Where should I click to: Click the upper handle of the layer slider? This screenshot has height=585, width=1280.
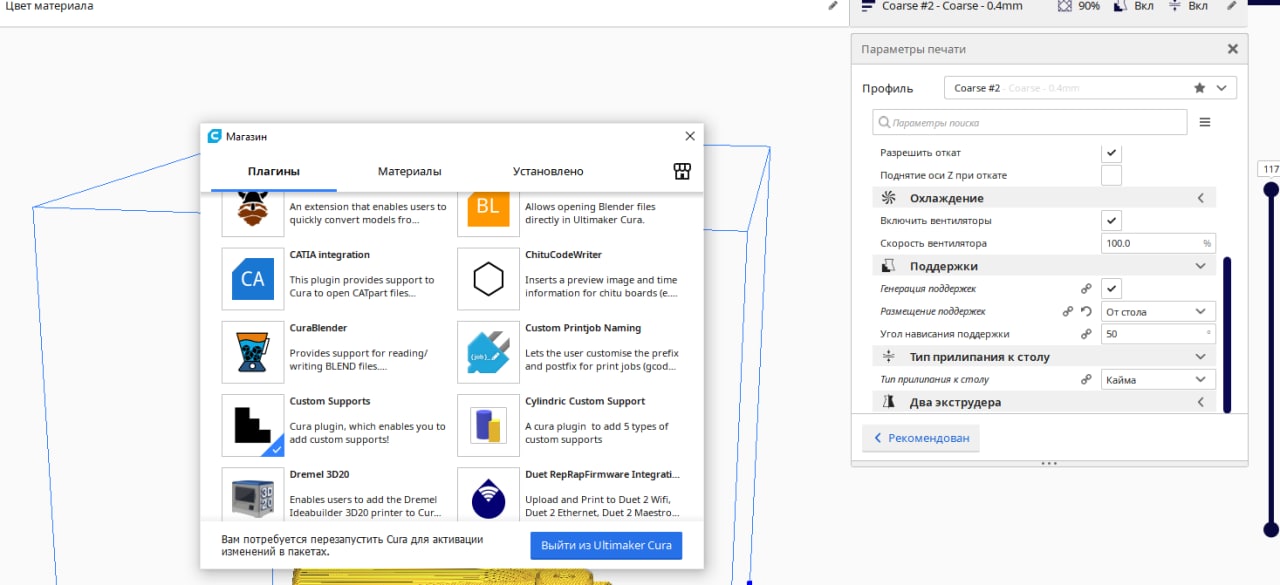point(1271,188)
